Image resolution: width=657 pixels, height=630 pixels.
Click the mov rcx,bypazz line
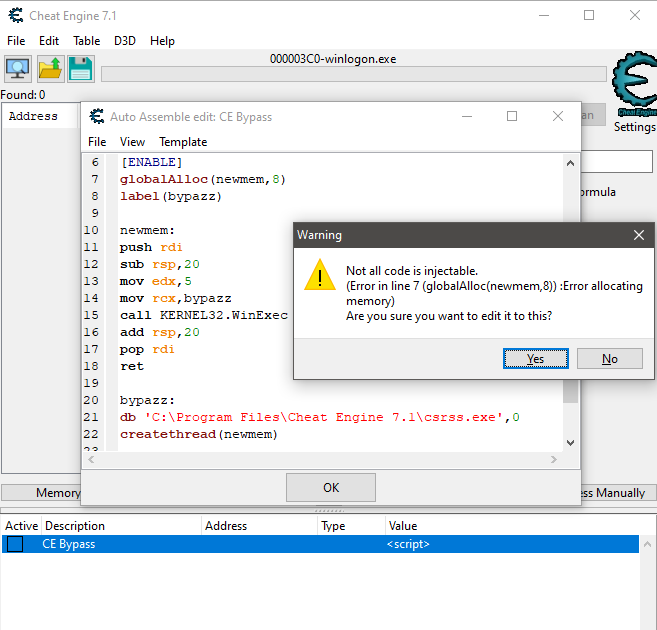tap(176, 298)
